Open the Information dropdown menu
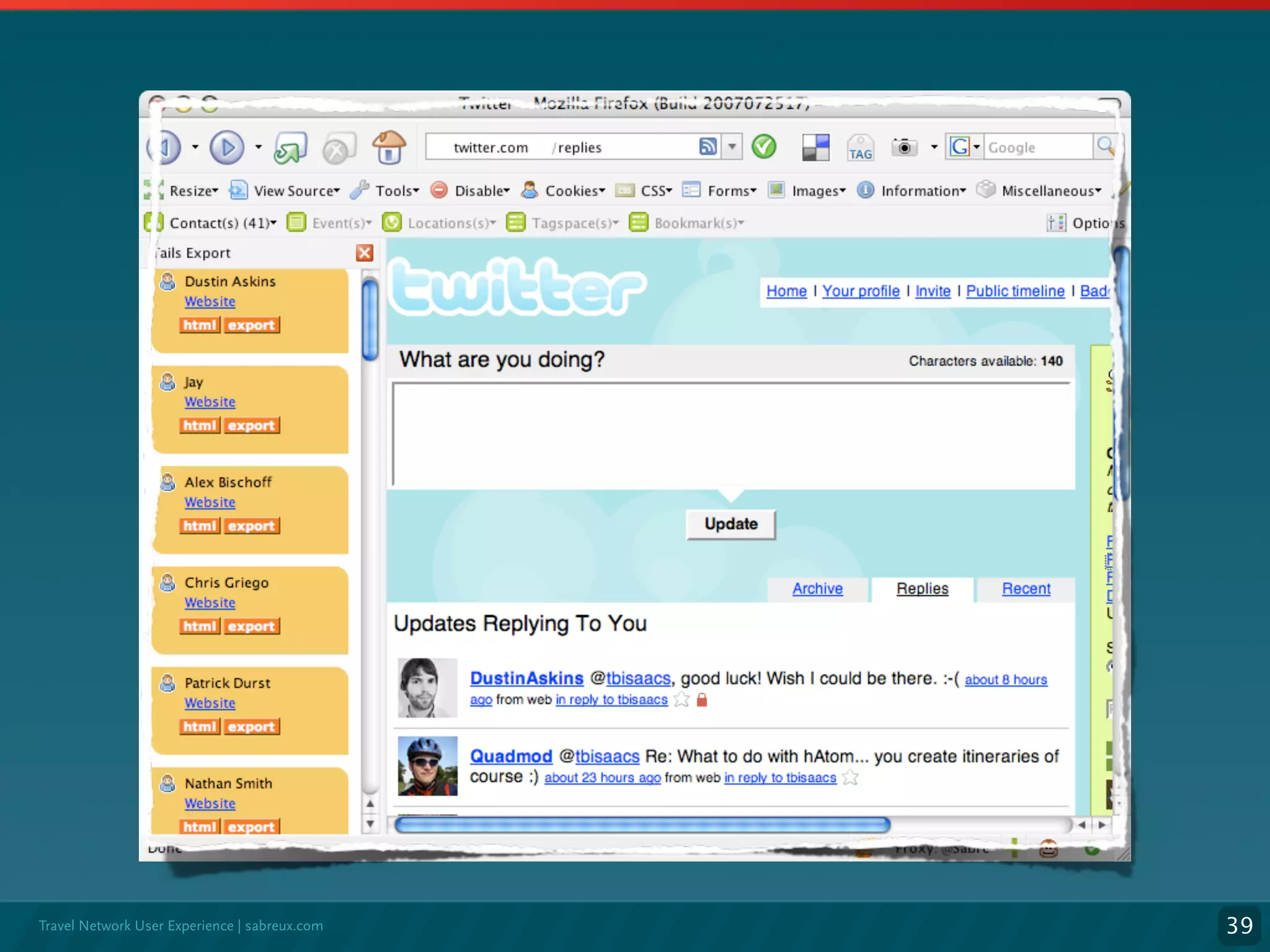 pos(912,190)
